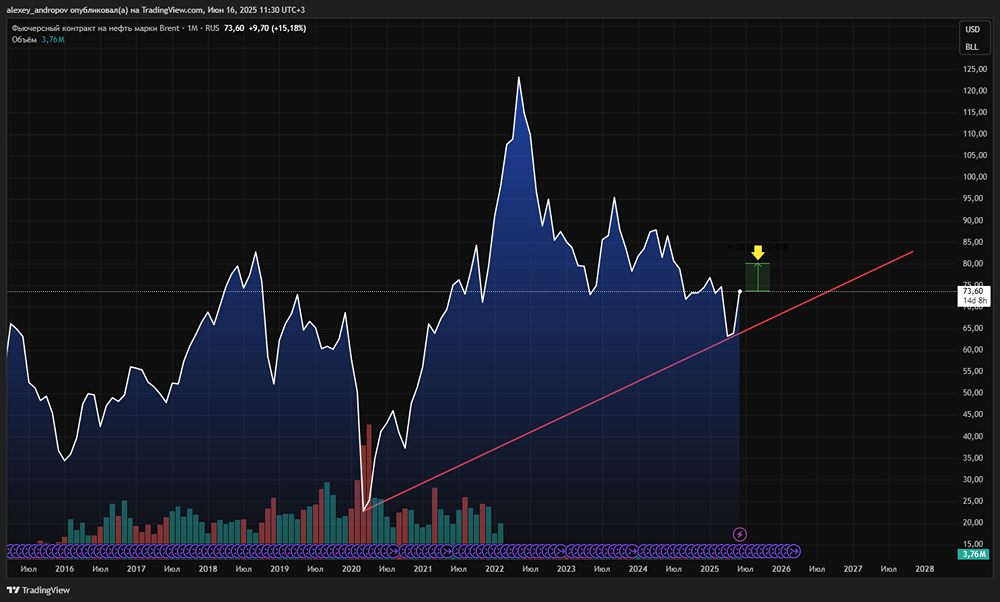Click the 2024 label on the time axis
The height and width of the screenshot is (602, 1000).
click(638, 569)
